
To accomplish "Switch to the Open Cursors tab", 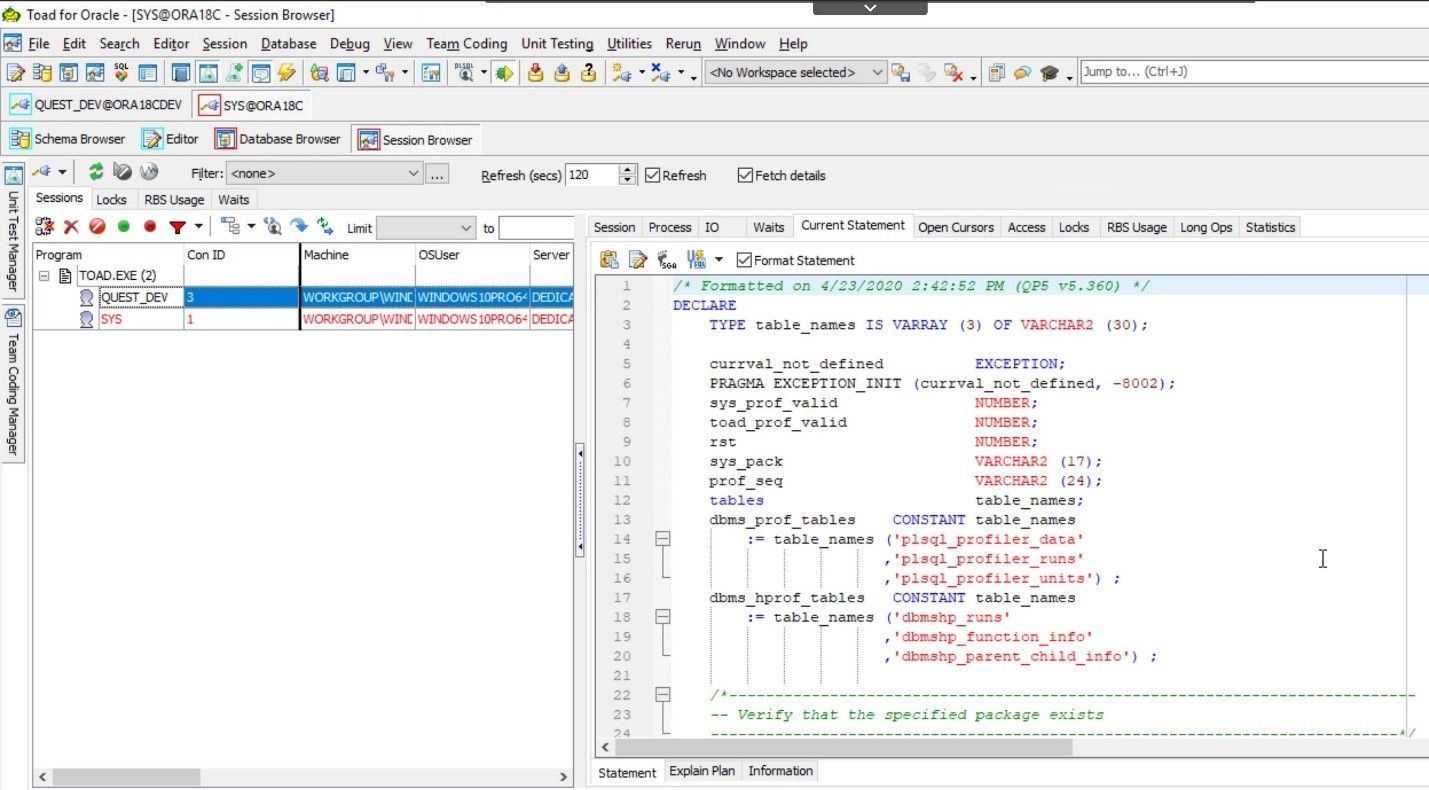I will click(x=956, y=227).
